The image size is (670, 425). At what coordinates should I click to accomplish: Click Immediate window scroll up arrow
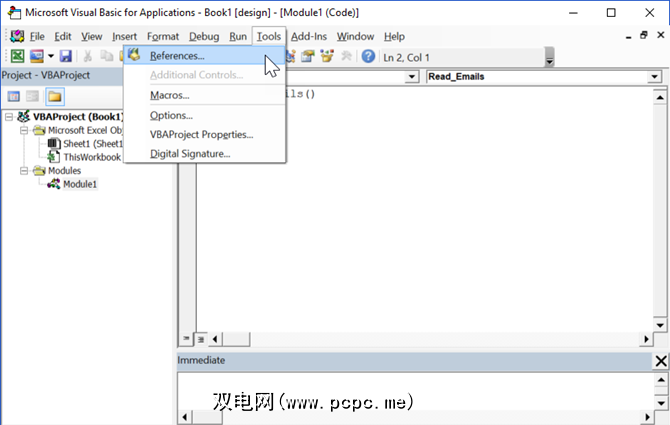pos(661,380)
